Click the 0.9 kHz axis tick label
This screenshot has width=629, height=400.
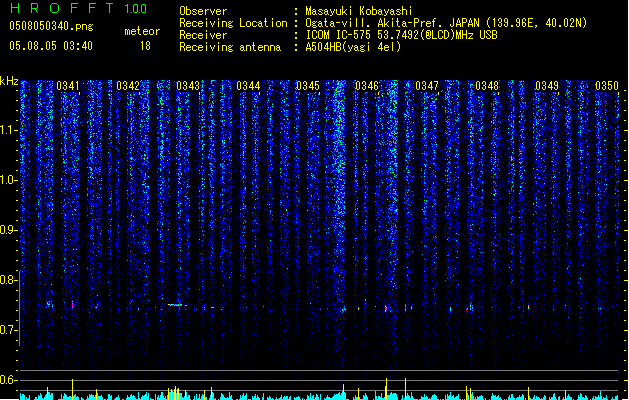[8, 230]
